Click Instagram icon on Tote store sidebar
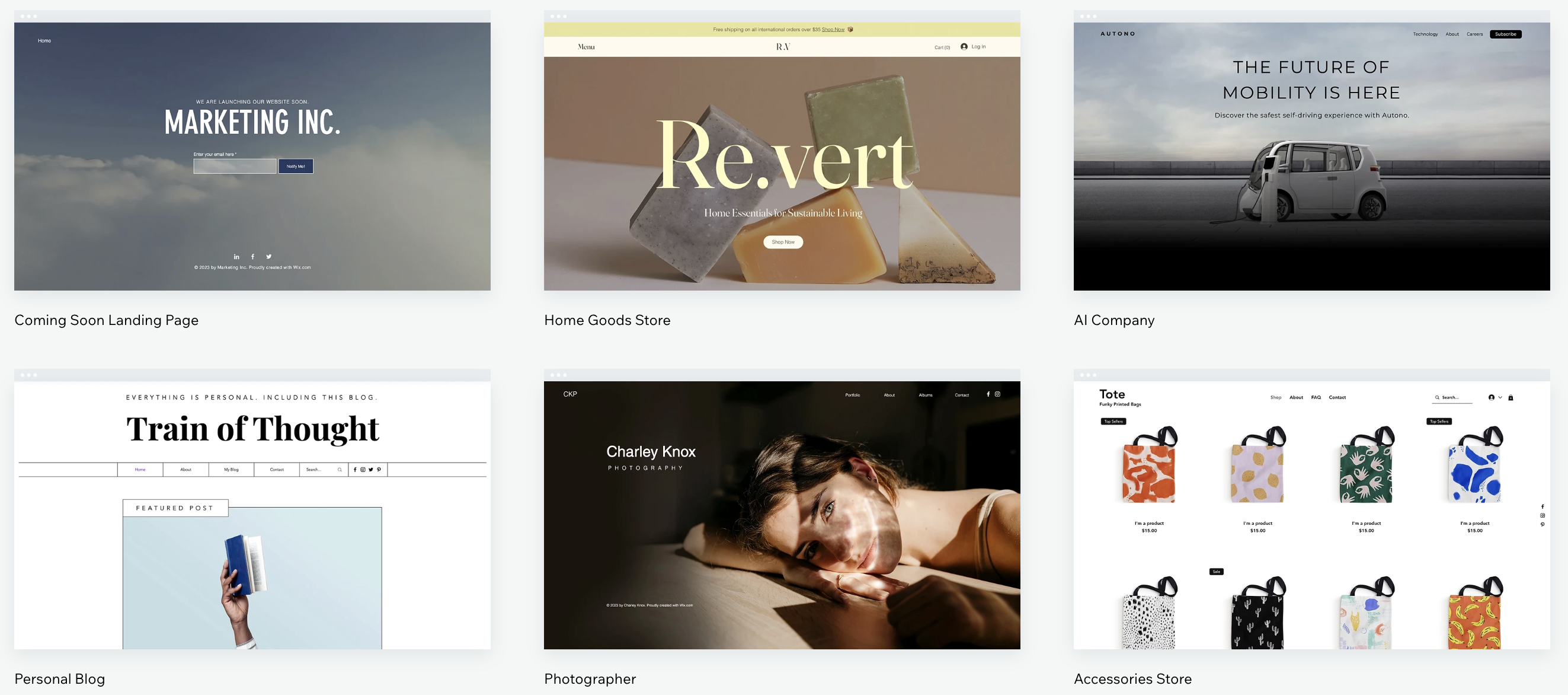 coord(1542,515)
